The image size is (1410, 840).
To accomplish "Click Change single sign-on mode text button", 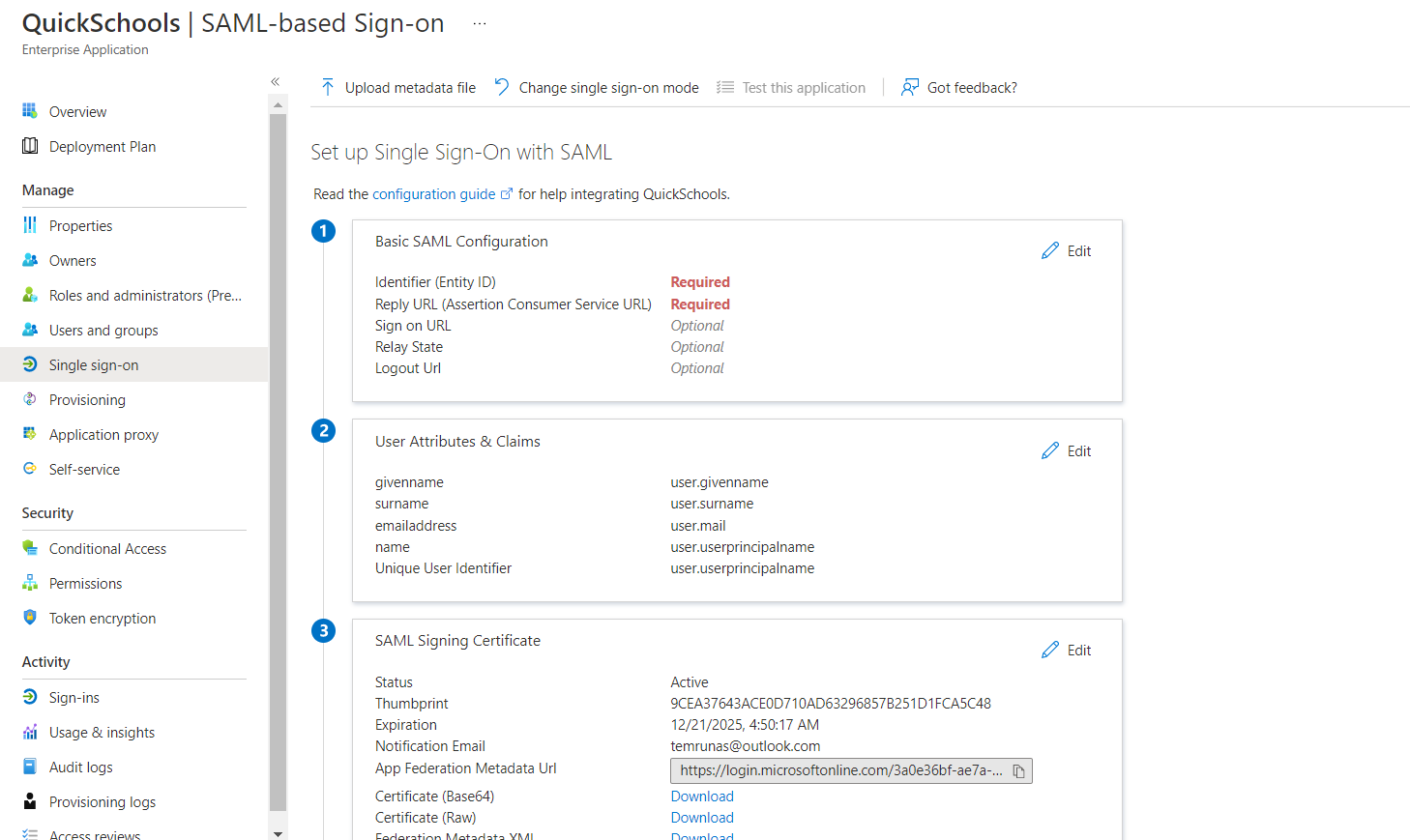I will [608, 87].
